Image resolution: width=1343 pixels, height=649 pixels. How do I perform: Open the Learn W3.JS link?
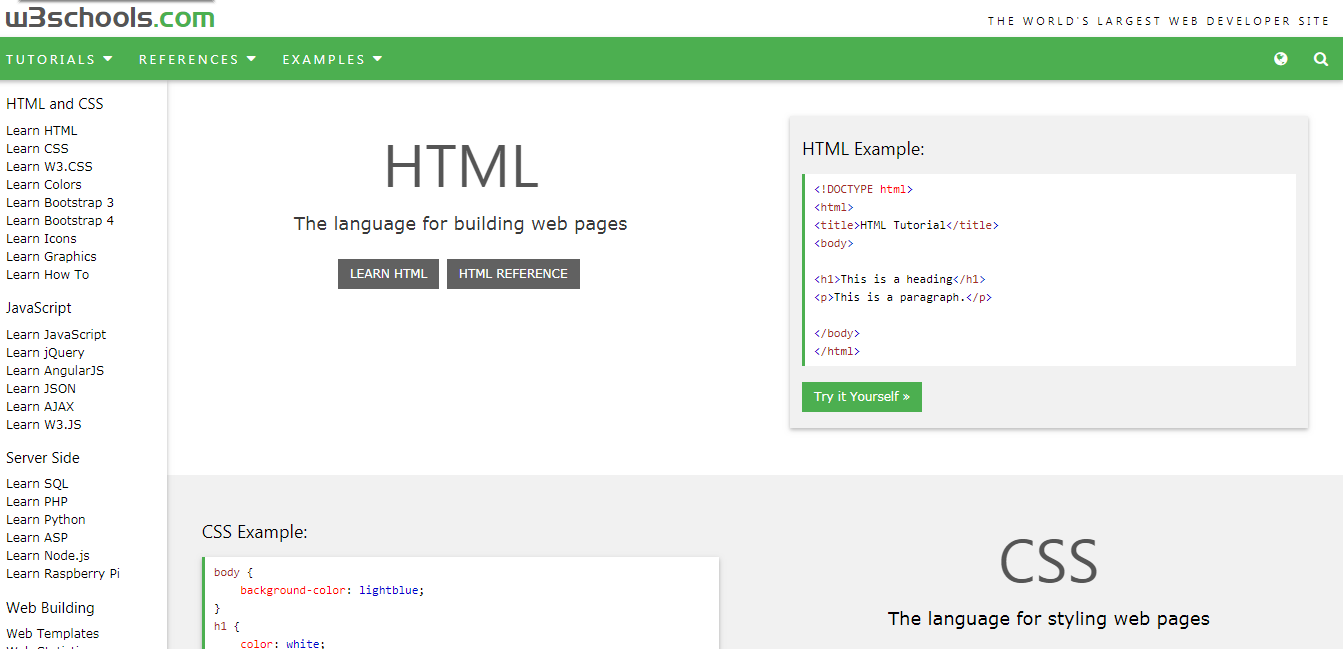43,425
